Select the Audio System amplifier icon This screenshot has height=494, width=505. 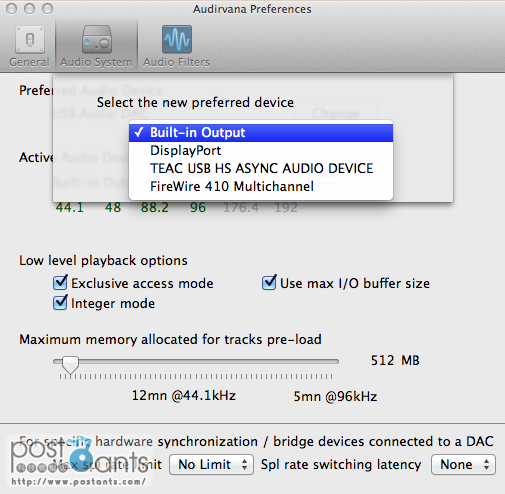pyautogui.click(x=96, y=39)
